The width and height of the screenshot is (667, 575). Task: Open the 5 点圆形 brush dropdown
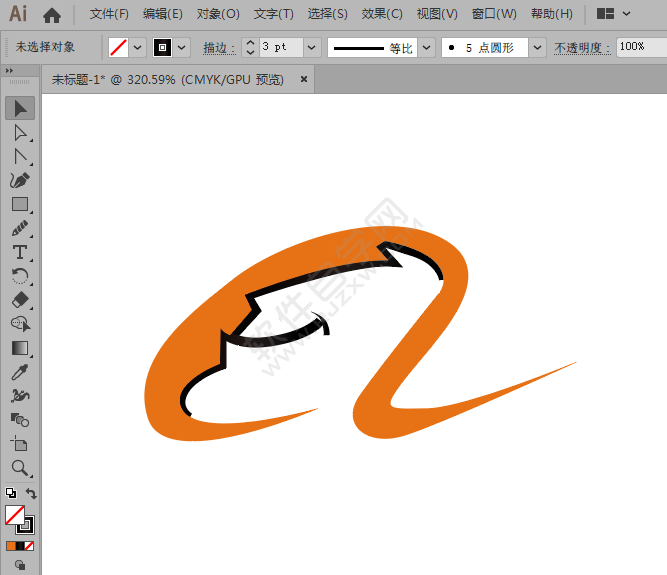[x=537, y=47]
